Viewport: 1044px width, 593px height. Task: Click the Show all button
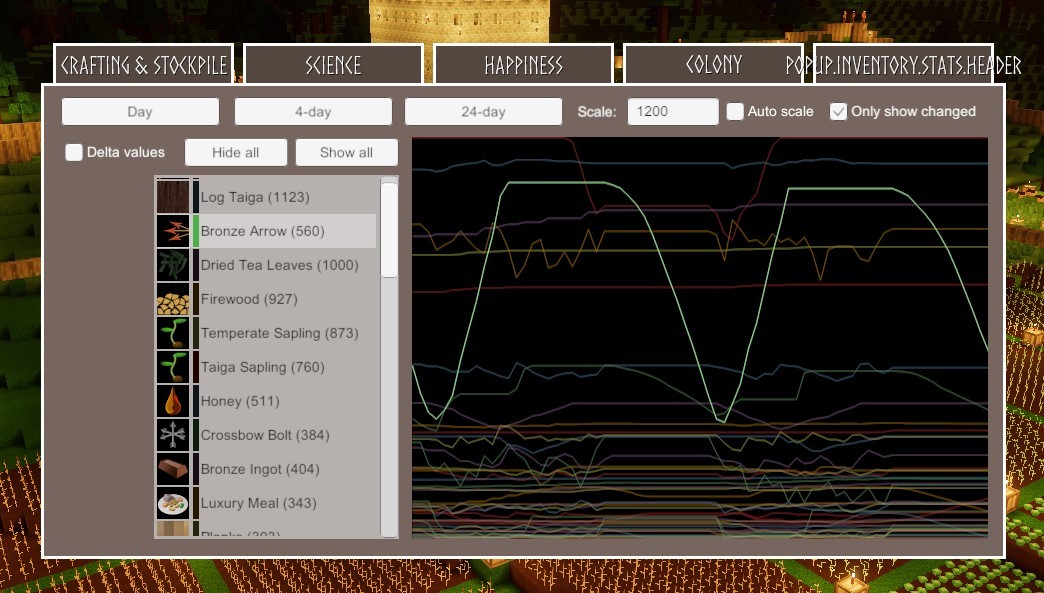[x=346, y=152]
